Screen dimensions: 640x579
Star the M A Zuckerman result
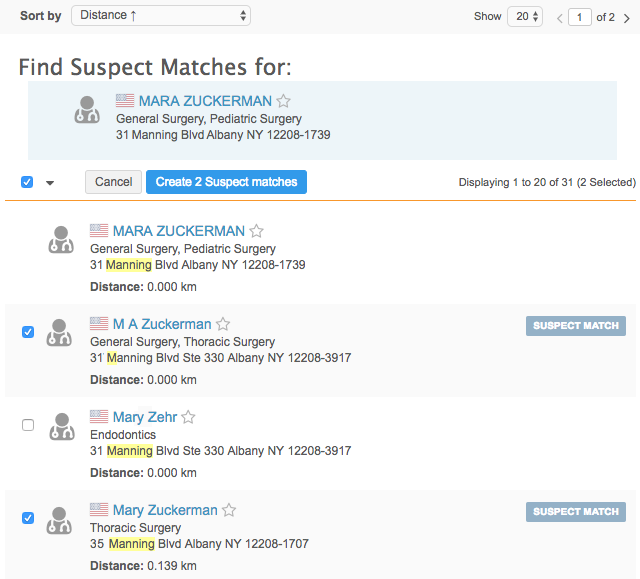(223, 325)
